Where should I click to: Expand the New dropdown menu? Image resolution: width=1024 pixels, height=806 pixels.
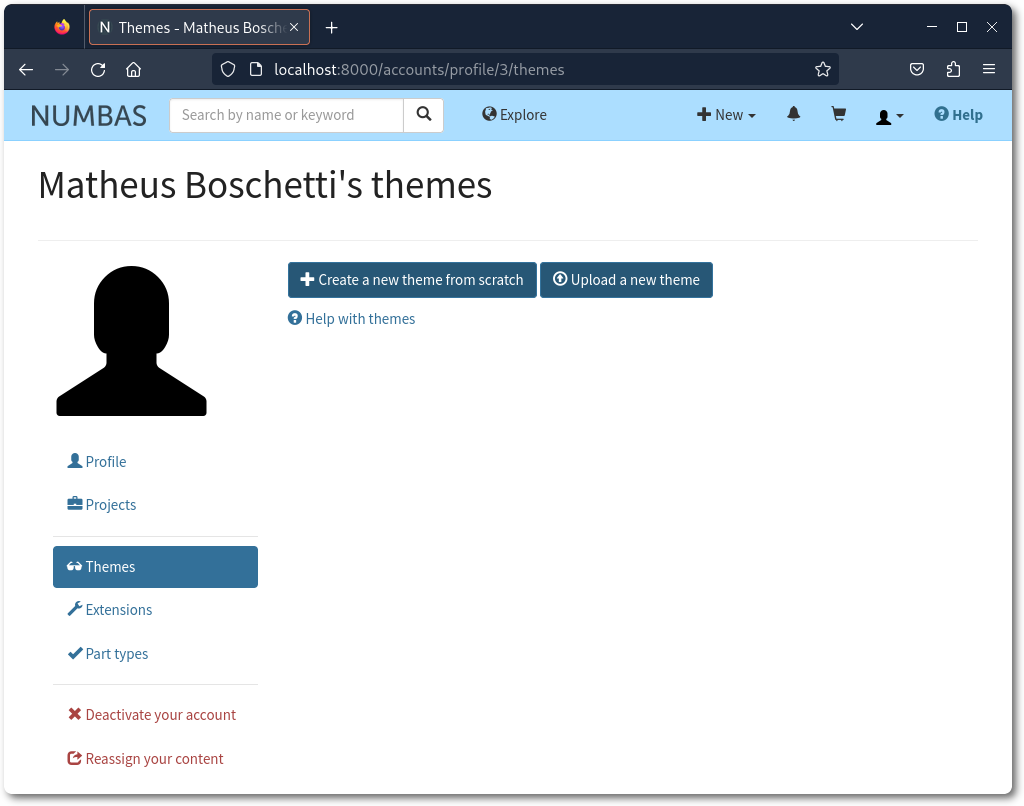[726, 115]
